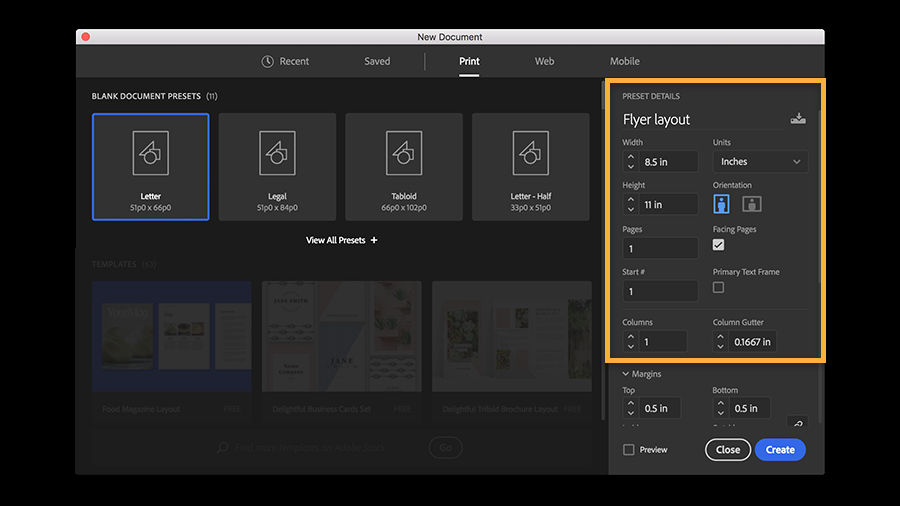Expand View All Presets
Screen dimensions: 900x506
tap(342, 240)
